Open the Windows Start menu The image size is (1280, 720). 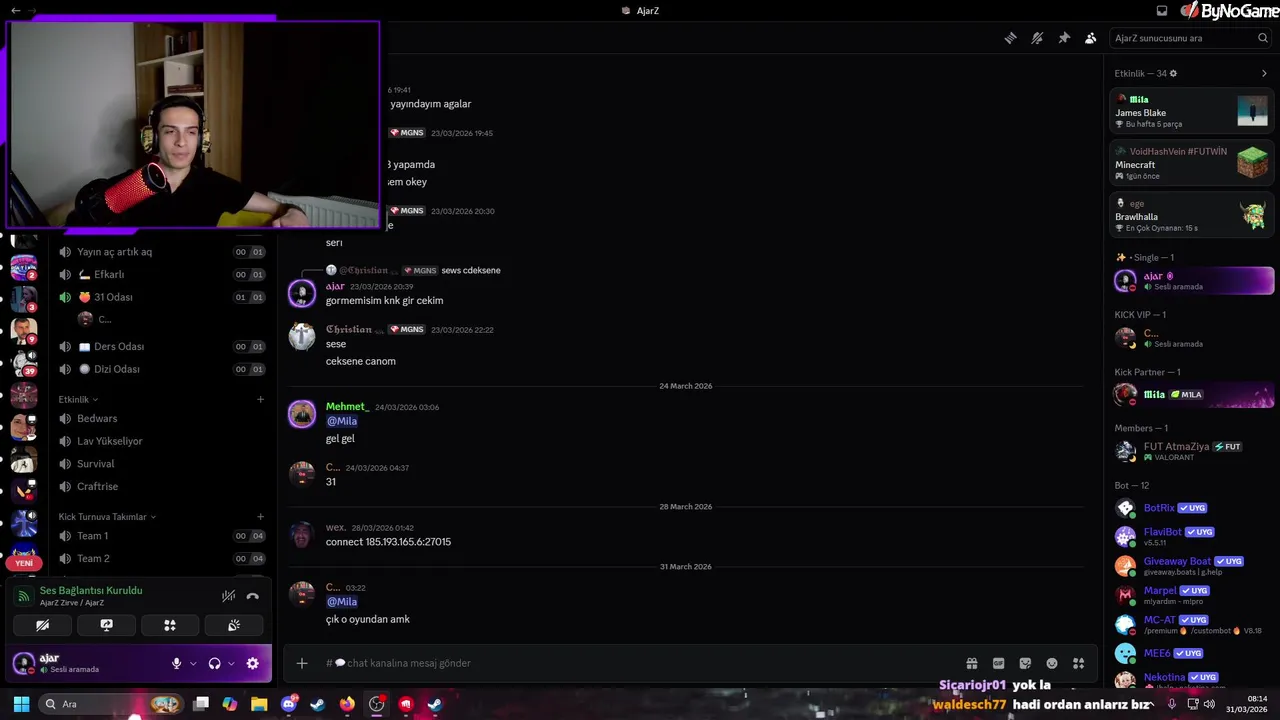click(x=21, y=704)
